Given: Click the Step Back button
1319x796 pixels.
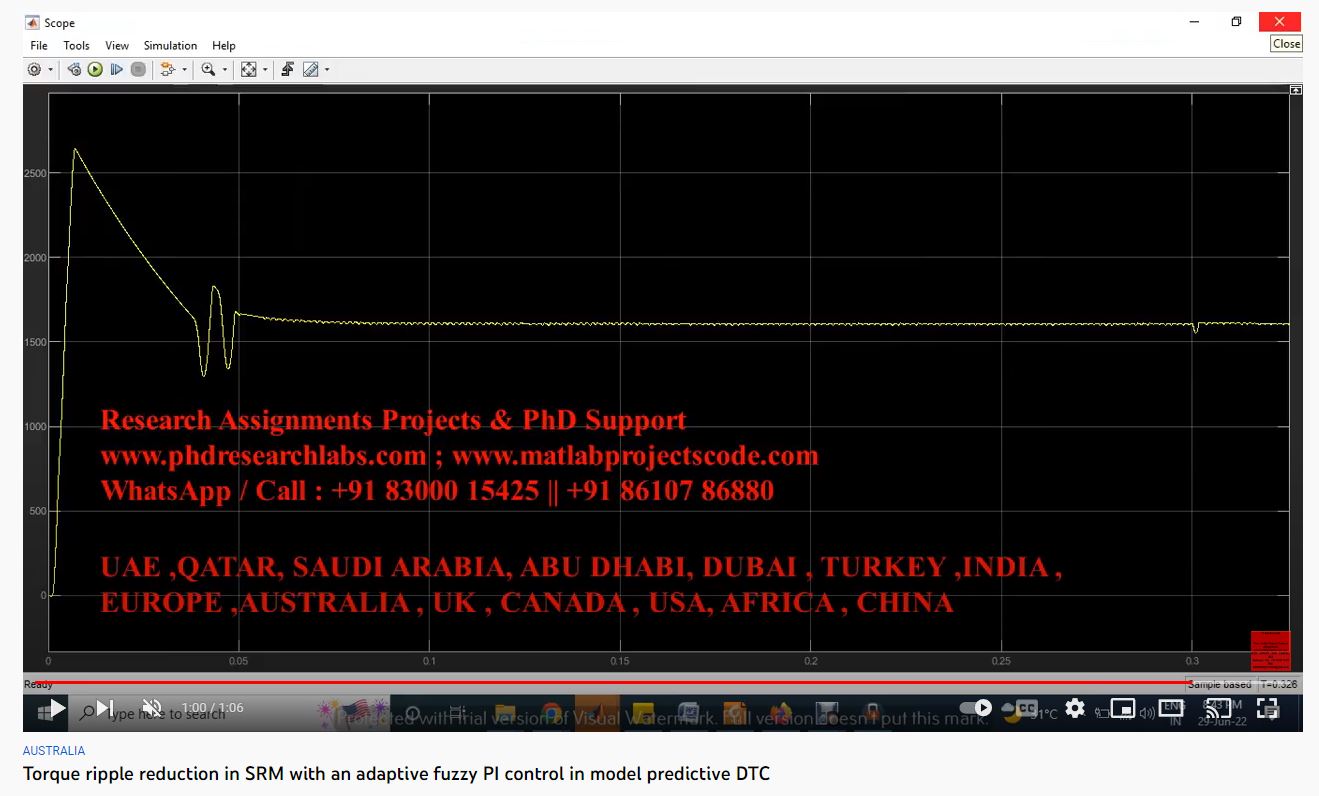Looking at the screenshot, I should [74, 70].
